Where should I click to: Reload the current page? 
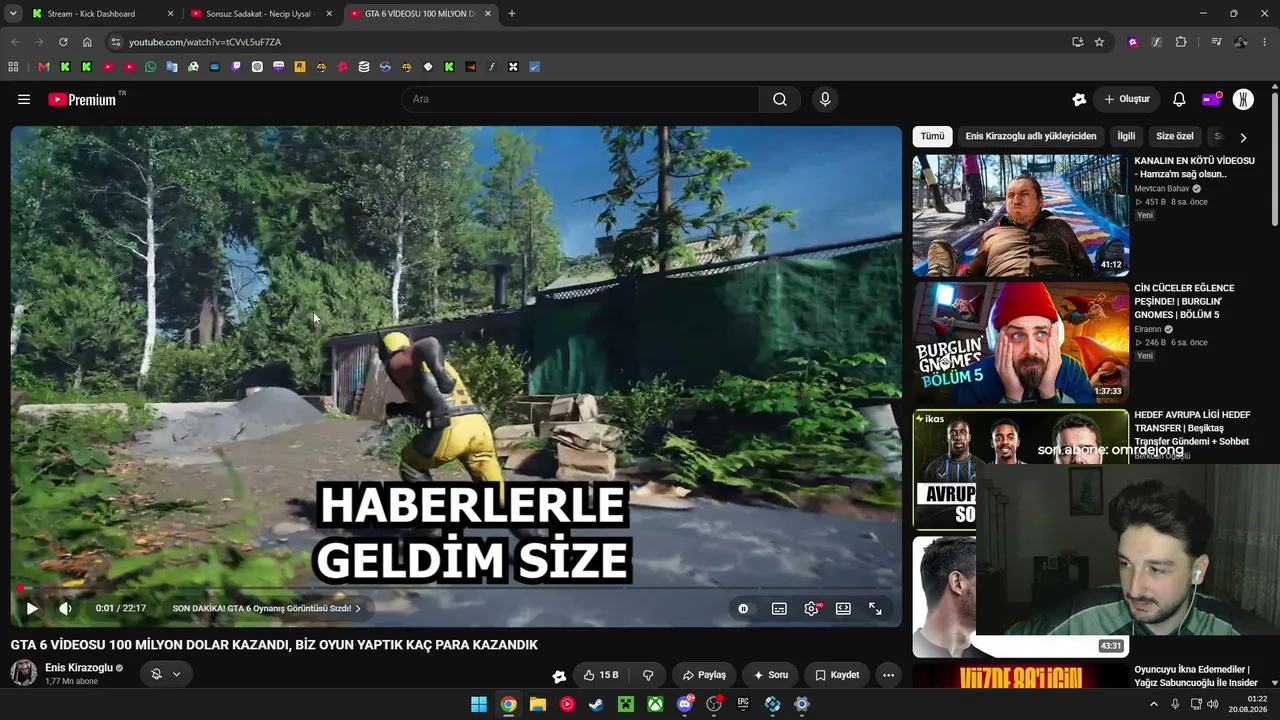tap(63, 42)
